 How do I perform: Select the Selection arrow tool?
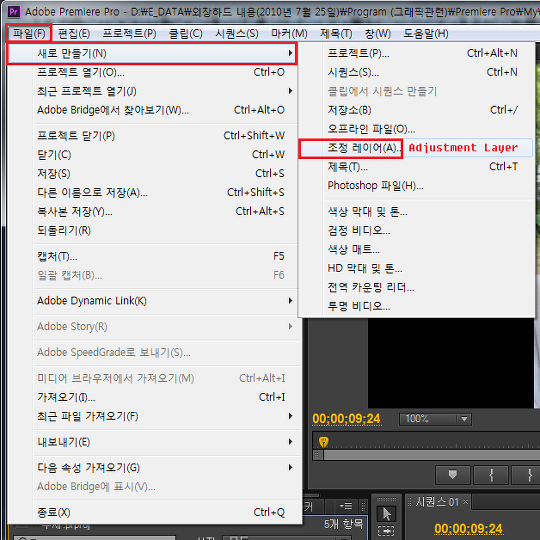(x=386, y=514)
